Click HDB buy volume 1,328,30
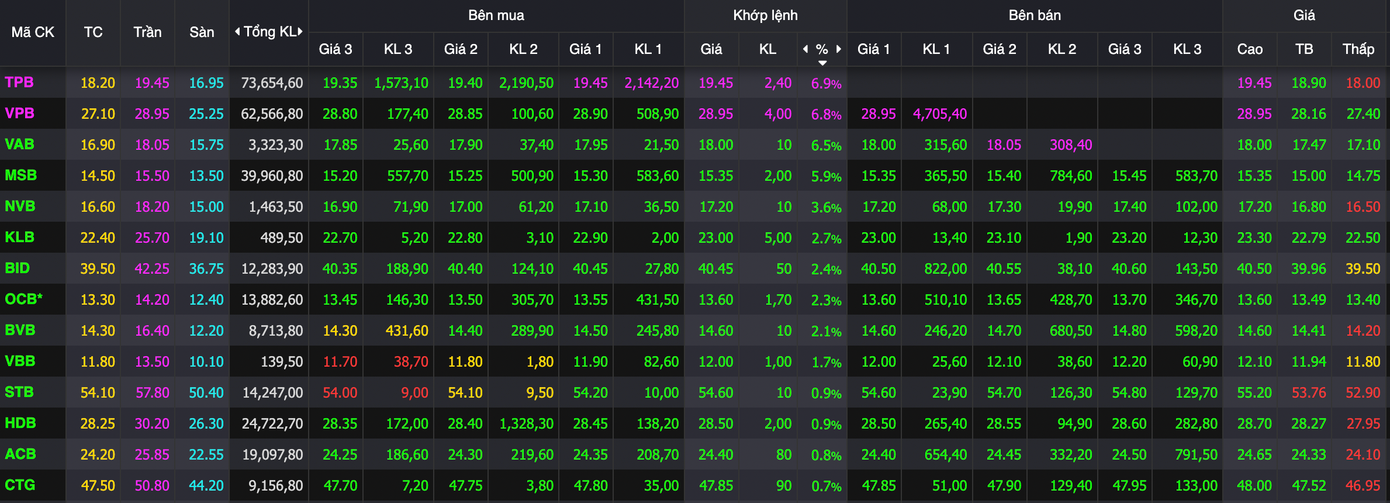 click(x=525, y=424)
